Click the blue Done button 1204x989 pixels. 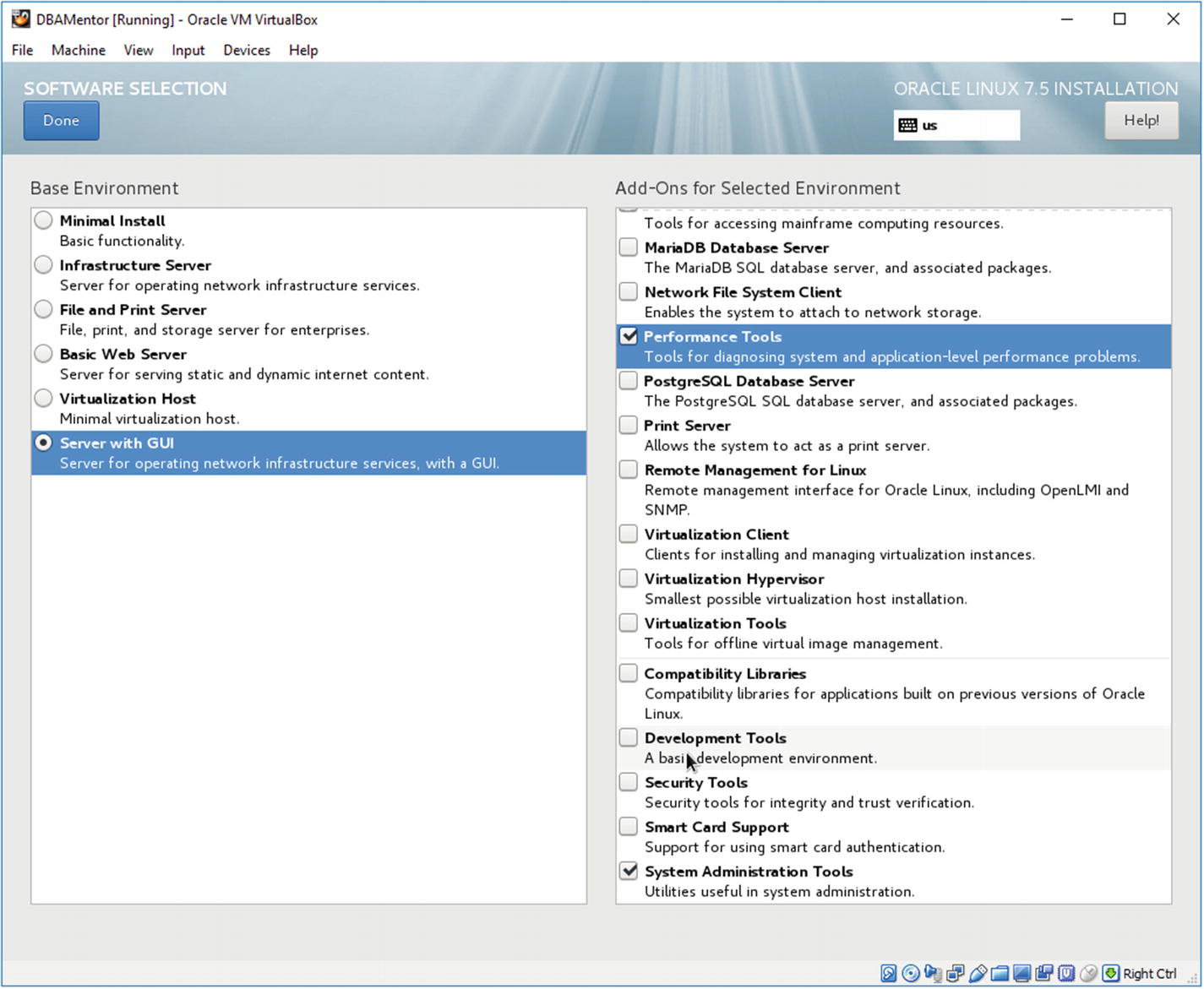62,121
